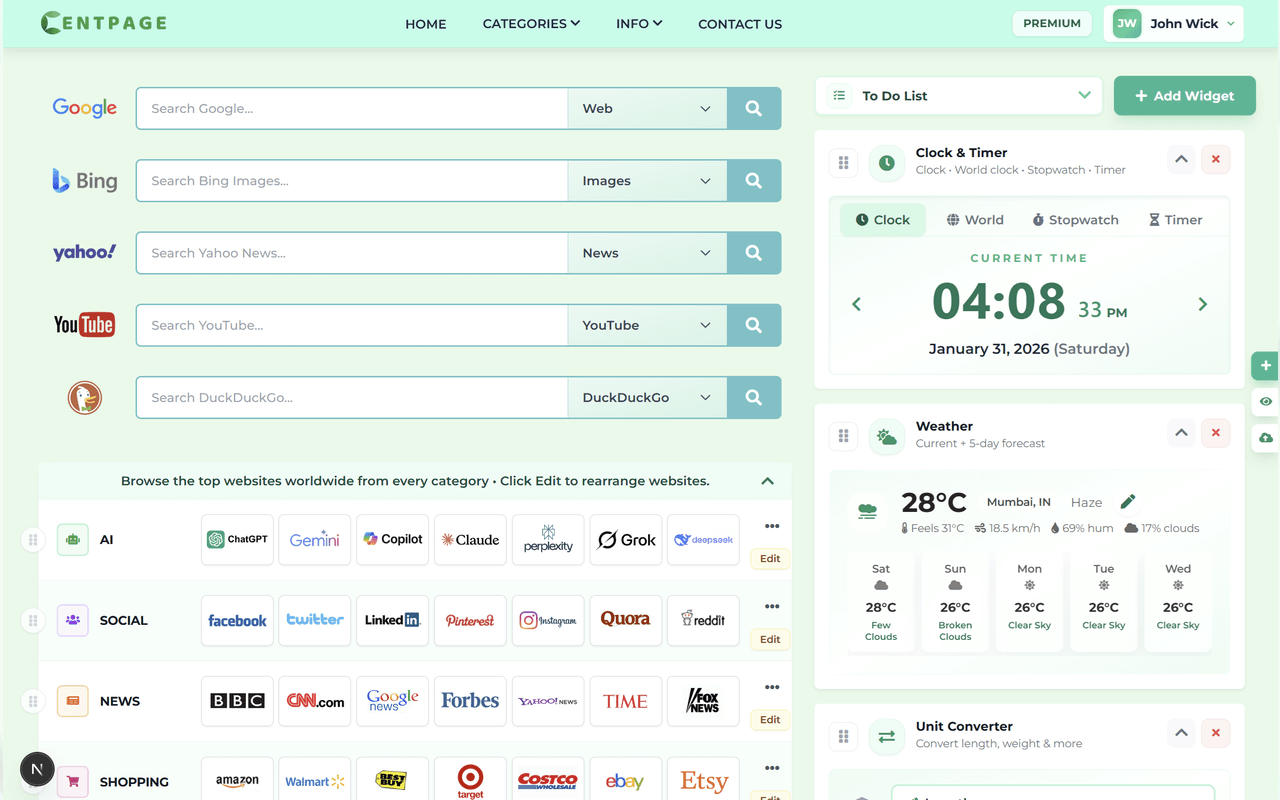Click the Clock & Timer widget clock icon

tap(886, 162)
